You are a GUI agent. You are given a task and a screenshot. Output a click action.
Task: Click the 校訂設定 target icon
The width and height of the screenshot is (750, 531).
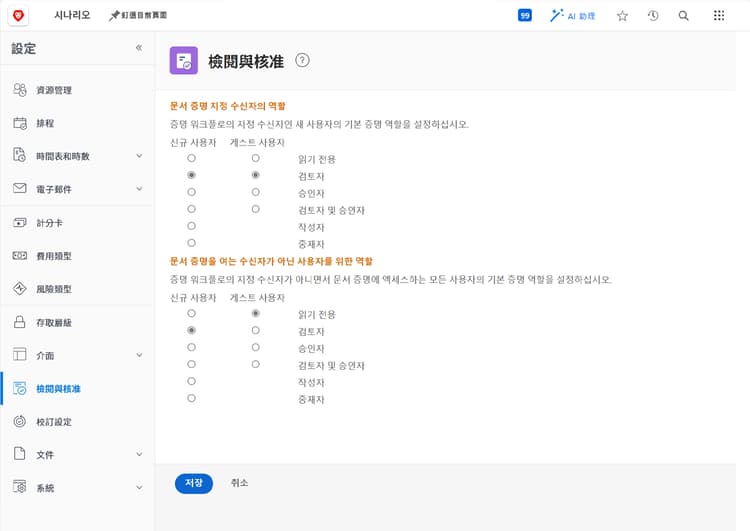[20, 421]
